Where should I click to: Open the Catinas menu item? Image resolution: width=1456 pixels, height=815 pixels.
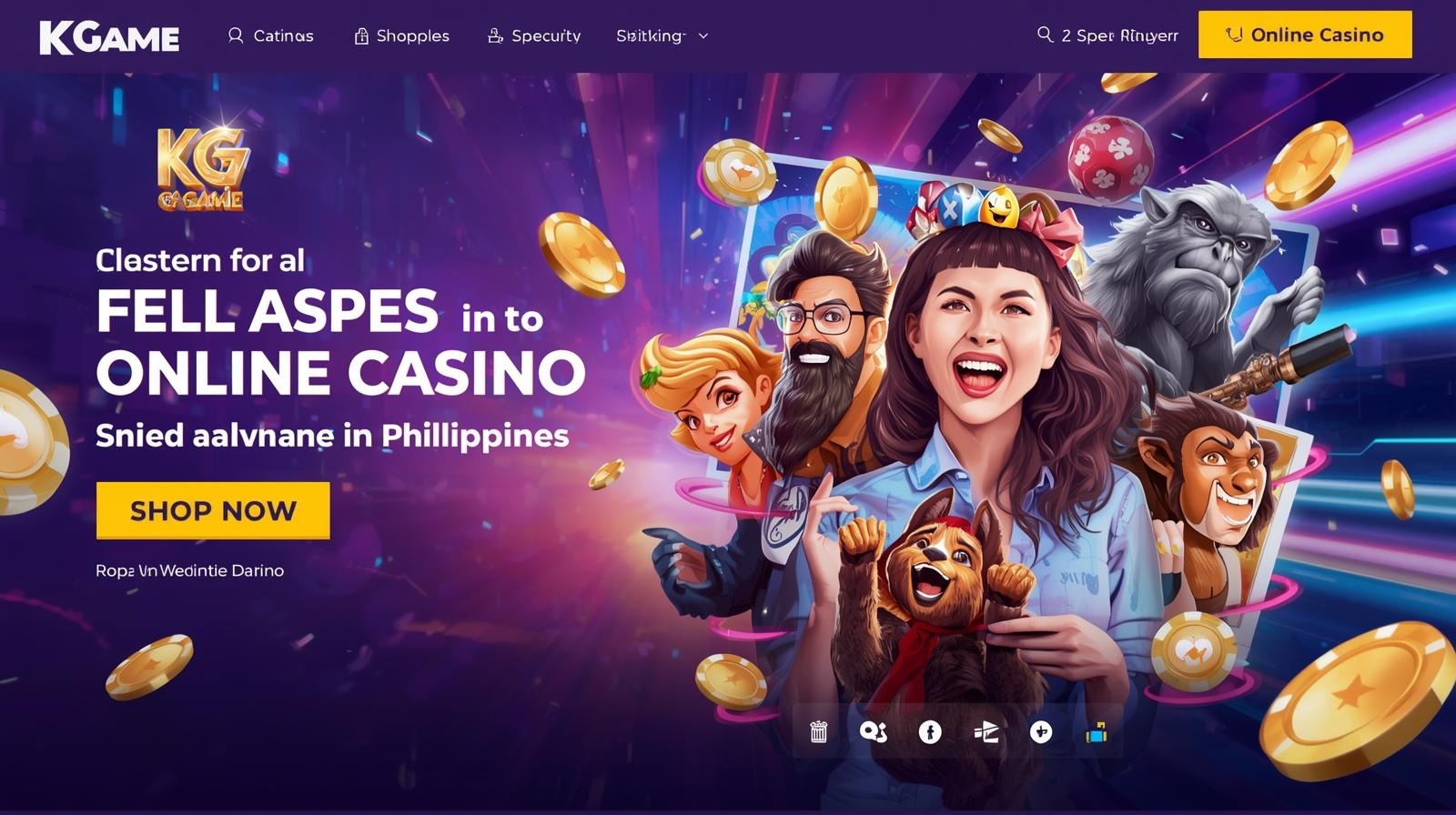[x=270, y=35]
